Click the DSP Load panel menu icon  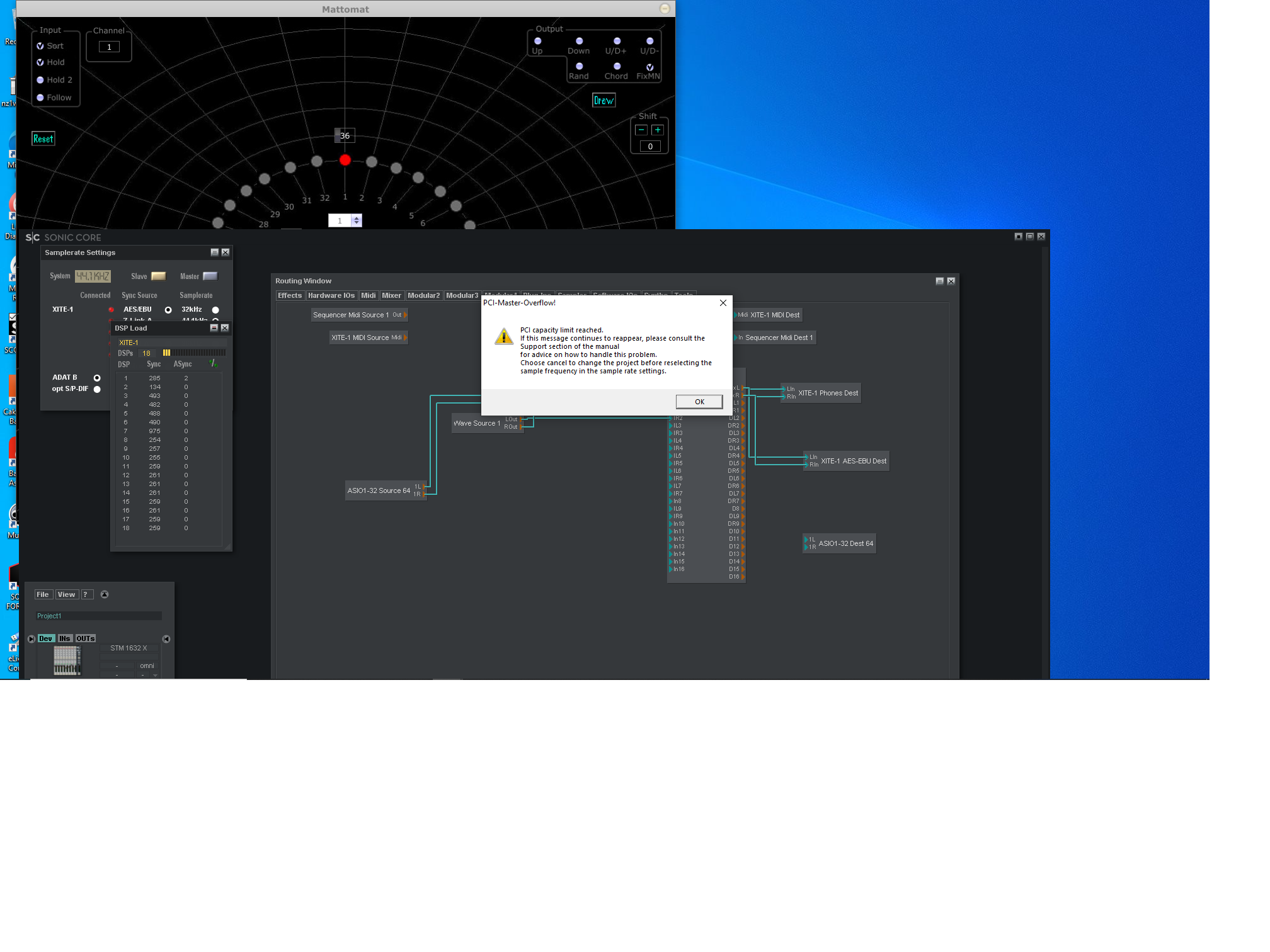[x=214, y=328]
